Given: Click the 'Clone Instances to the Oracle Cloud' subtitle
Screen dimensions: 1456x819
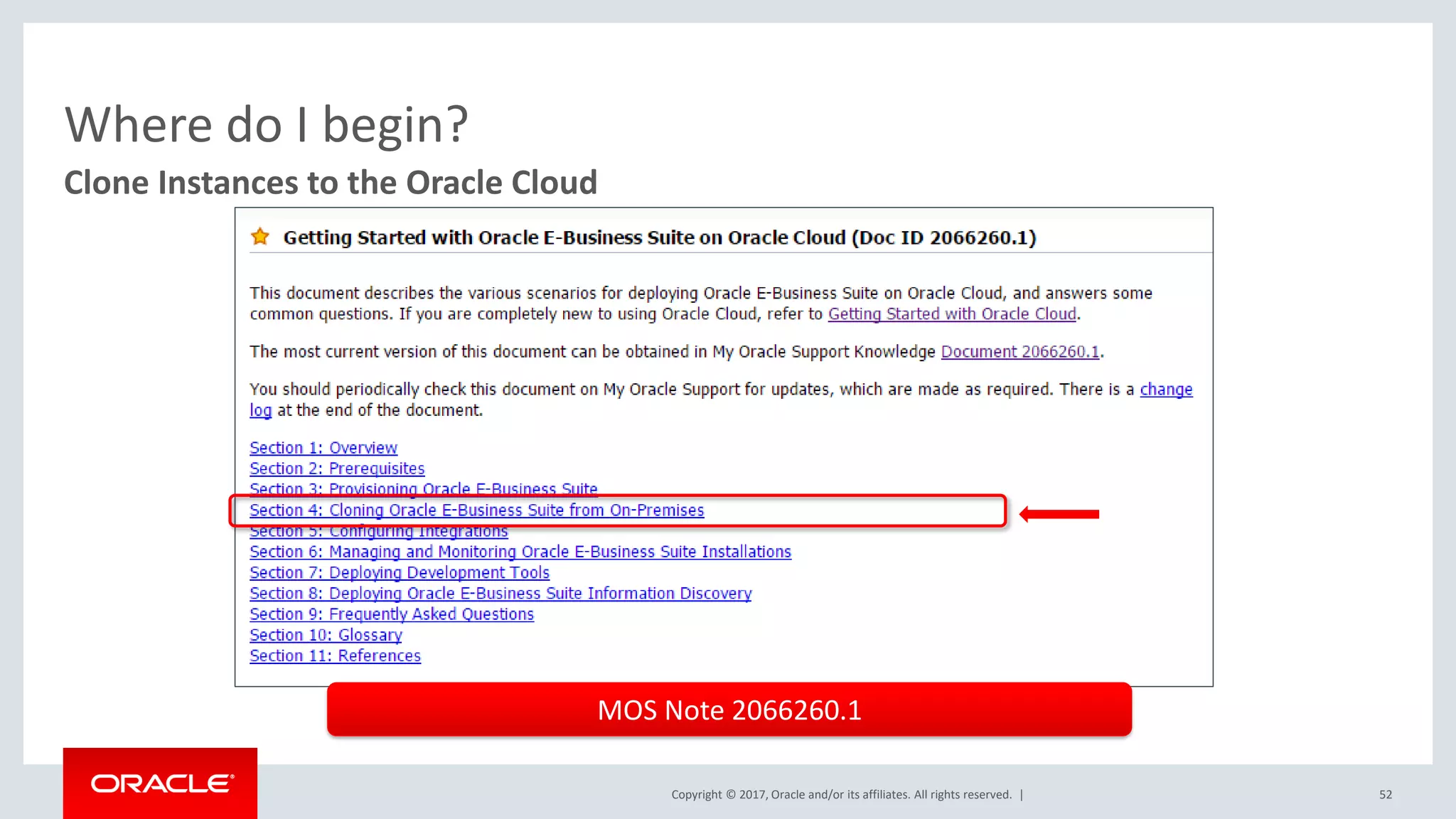Looking at the screenshot, I should coord(331,183).
